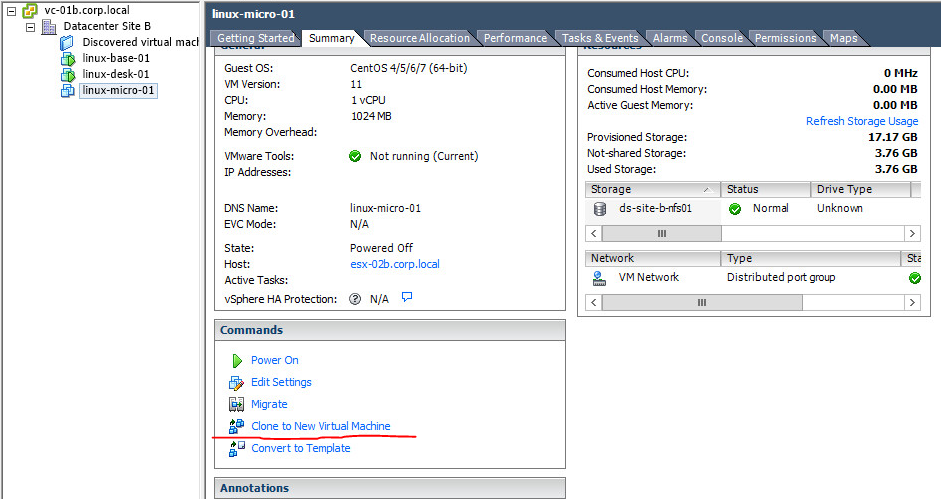Sort by the Network column header

[x=652, y=258]
